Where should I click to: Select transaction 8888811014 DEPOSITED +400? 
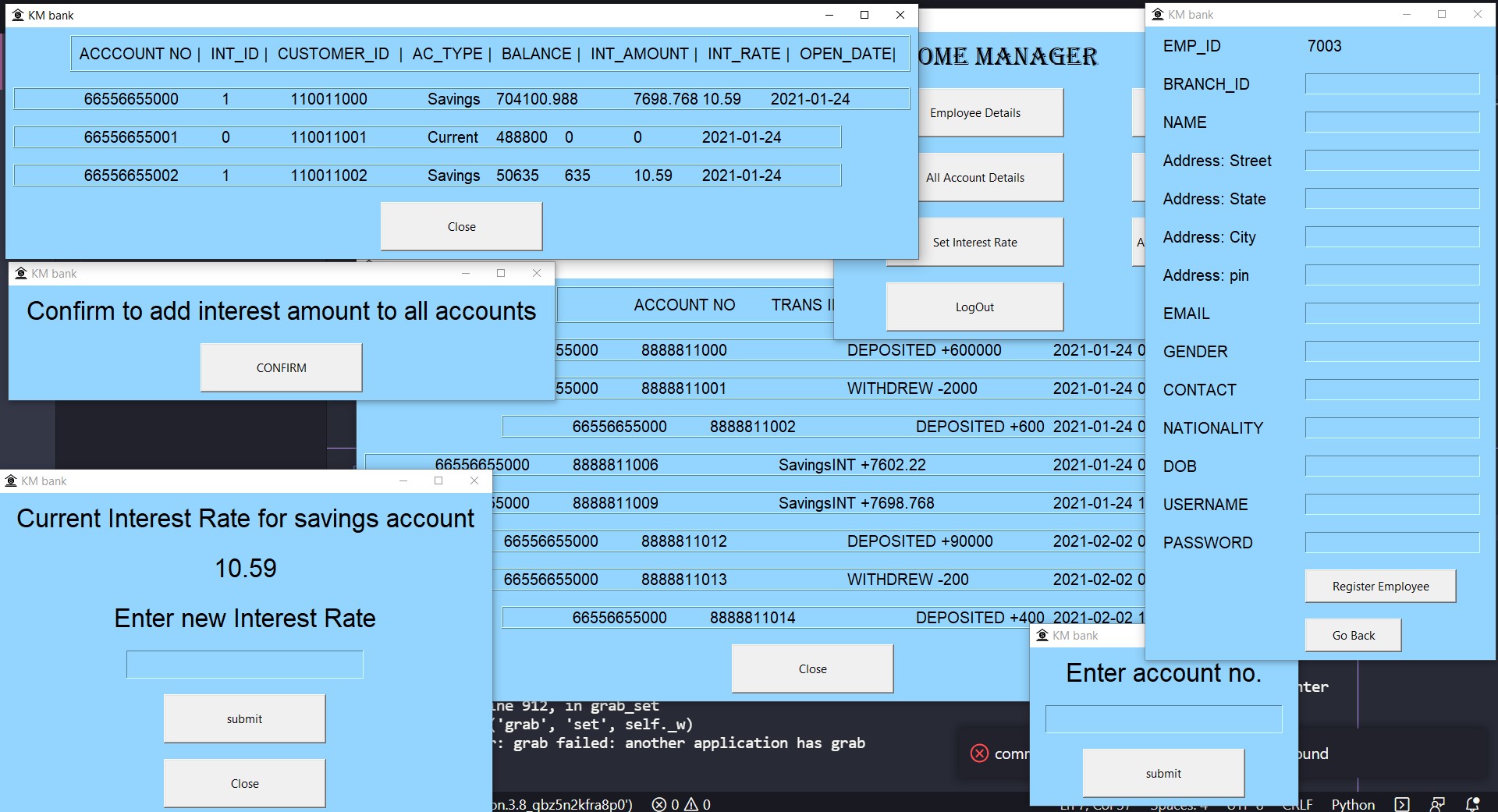824,618
